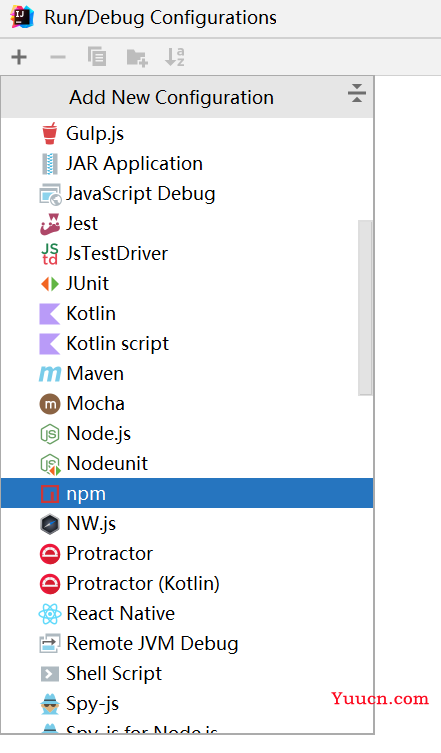Collapse the Add New Configuration popup list
Viewport: 441px width, 753px height.
356,93
